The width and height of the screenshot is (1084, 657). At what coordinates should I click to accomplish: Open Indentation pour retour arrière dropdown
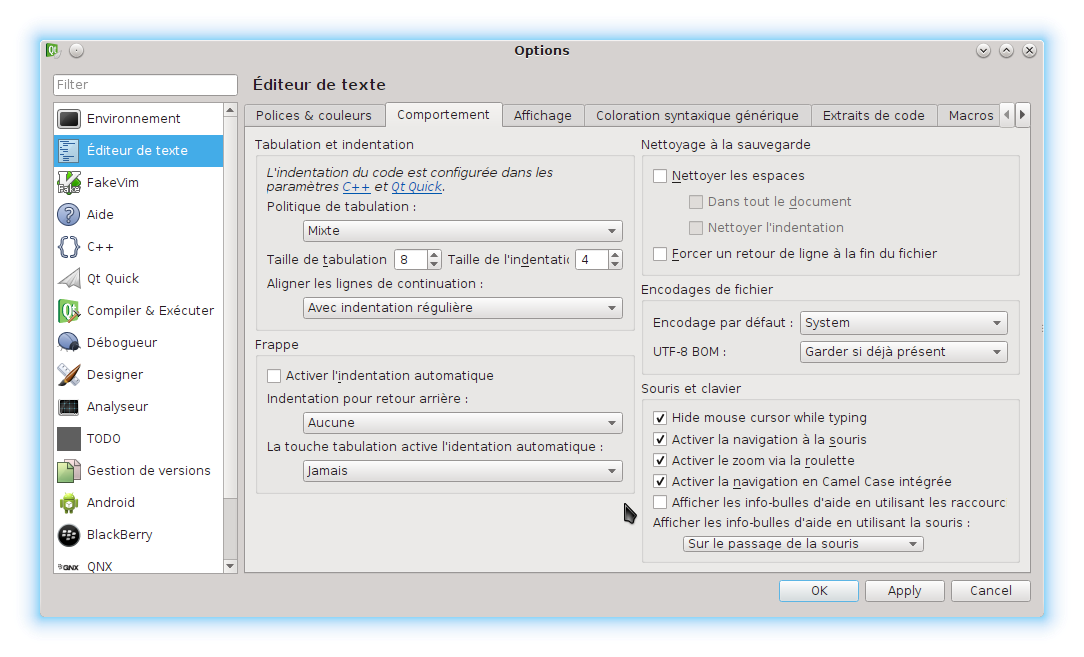[462, 423]
